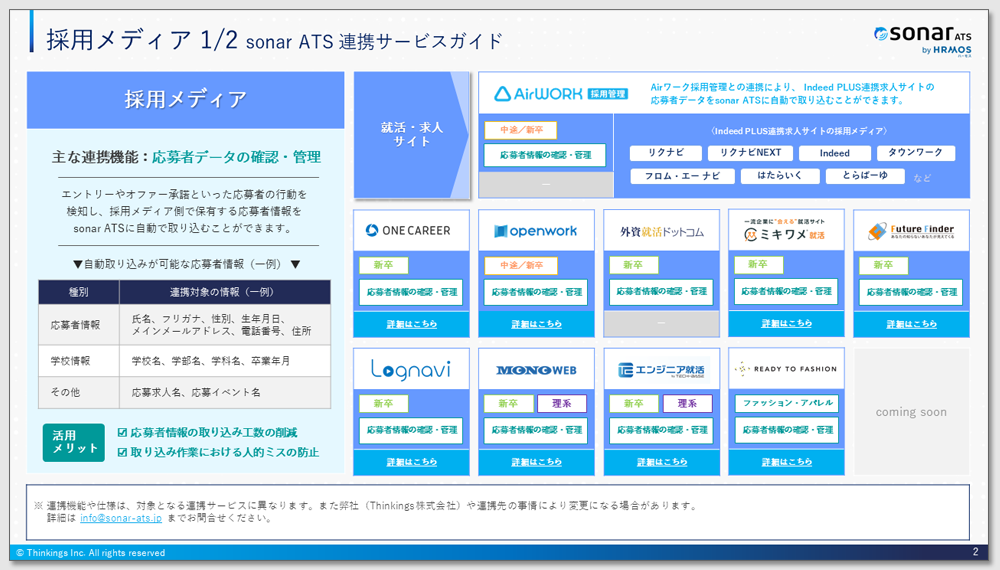Click 理系 label under エンジニア就活
The width and height of the screenshot is (1000, 570).
pyautogui.click(x=687, y=404)
